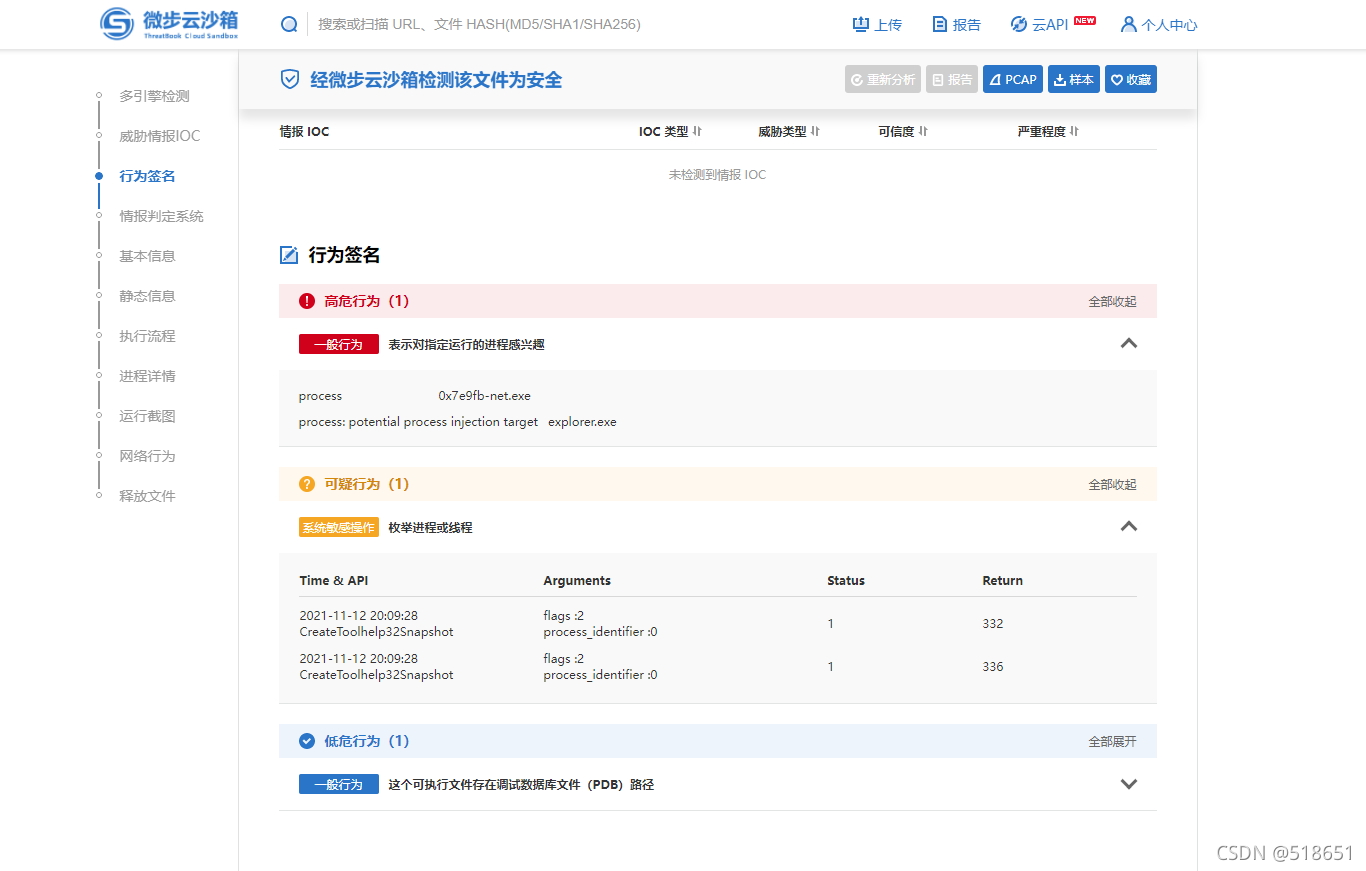Open the 云API menu item
The height and width of the screenshot is (871, 1366).
[1052, 24]
